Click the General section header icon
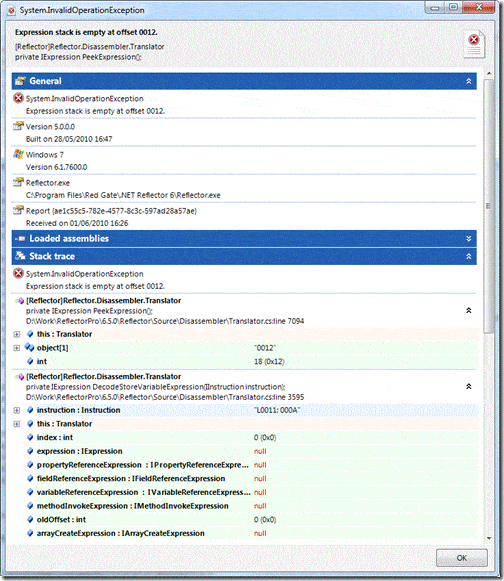The height and width of the screenshot is (581, 504). pos(20,81)
